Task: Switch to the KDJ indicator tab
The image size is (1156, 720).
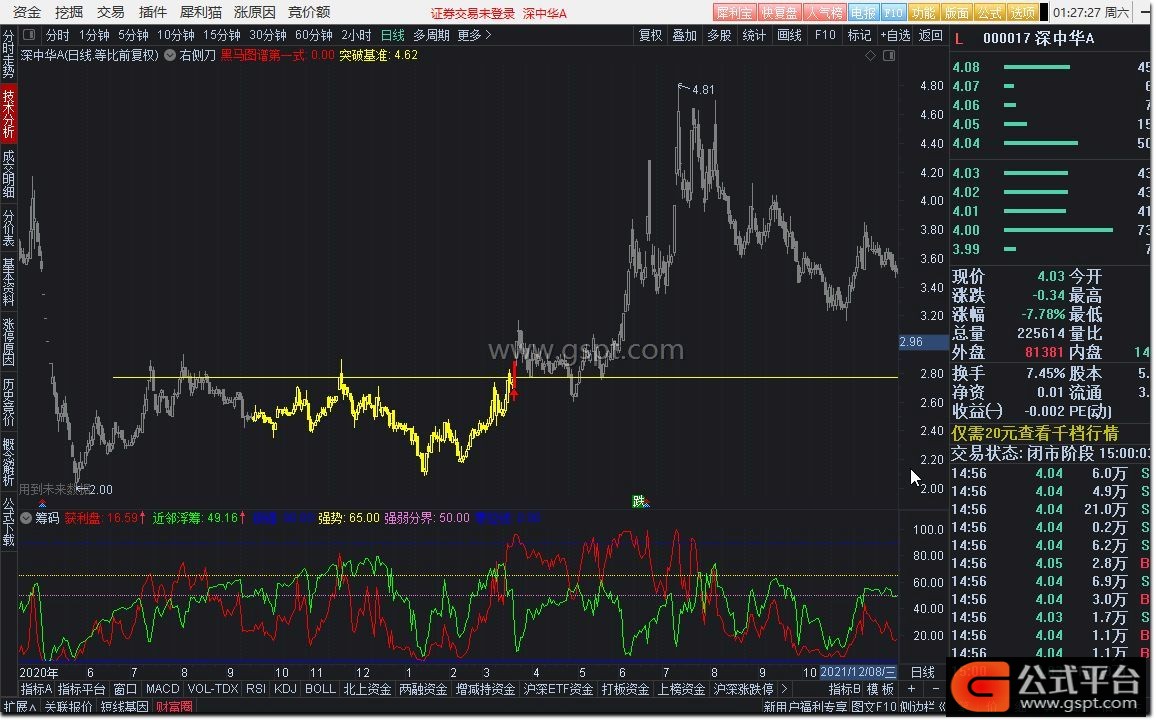Action: click(x=285, y=689)
